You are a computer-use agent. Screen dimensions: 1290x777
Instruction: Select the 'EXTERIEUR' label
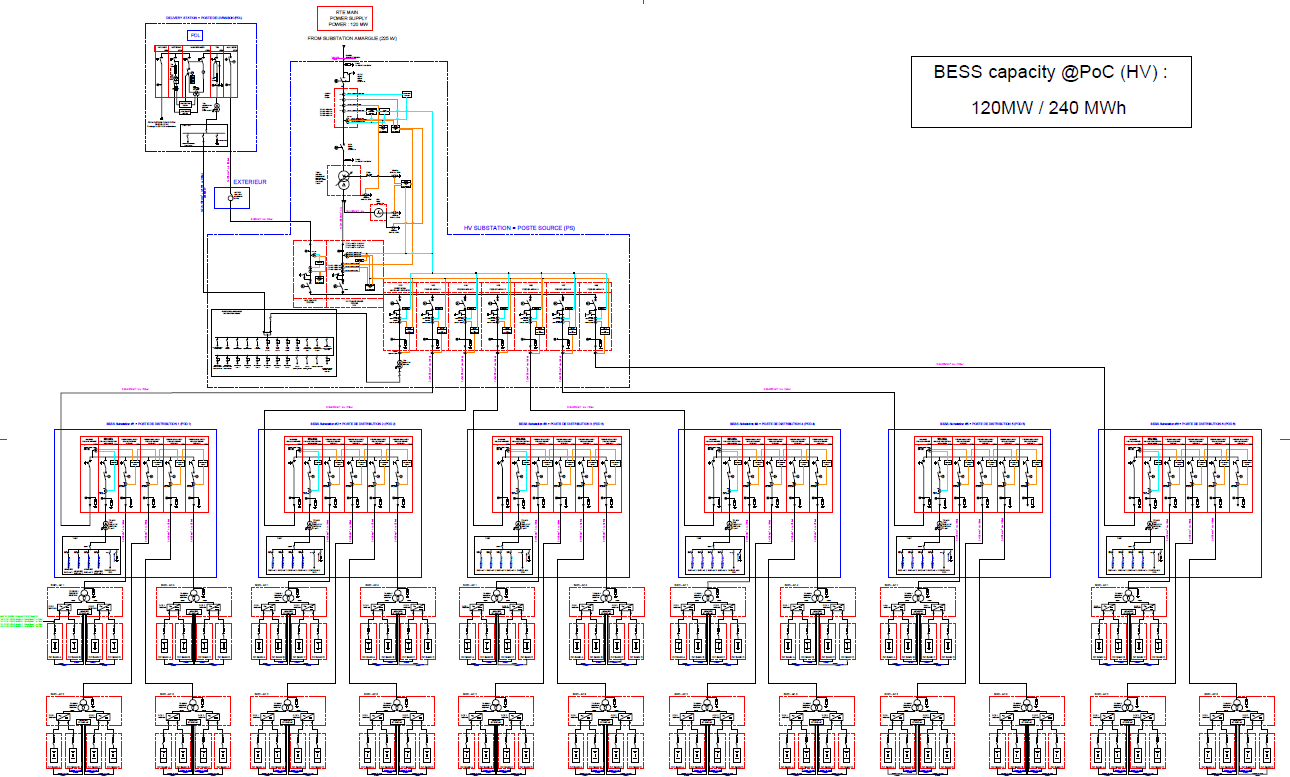(x=250, y=182)
